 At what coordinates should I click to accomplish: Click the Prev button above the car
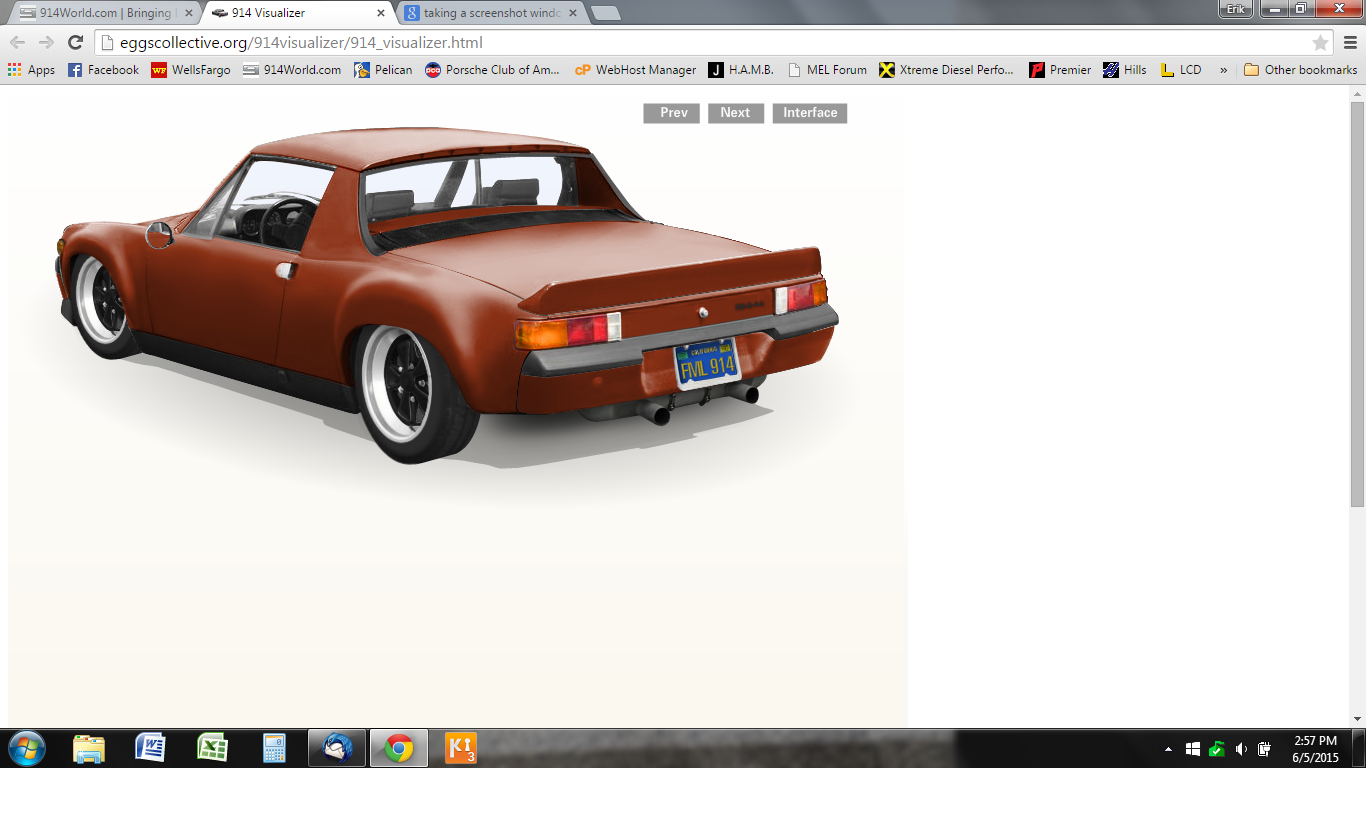[671, 113]
